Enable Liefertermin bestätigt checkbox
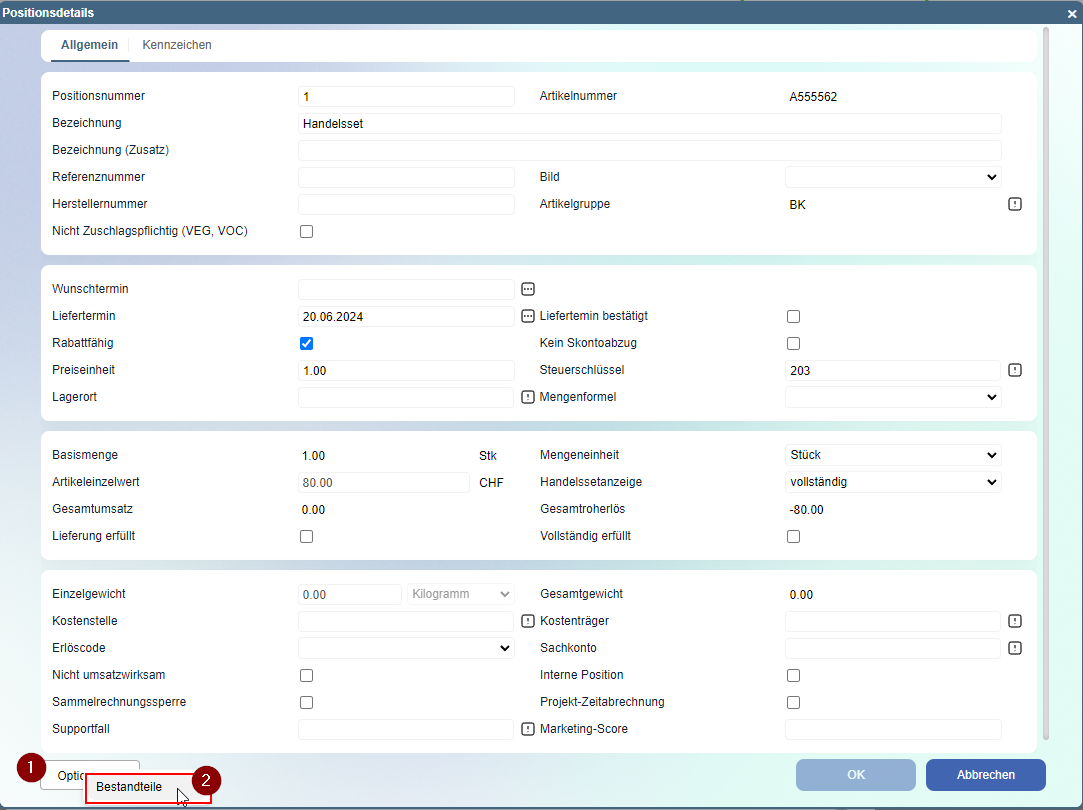Screen dimensions: 1083x810 (794, 316)
